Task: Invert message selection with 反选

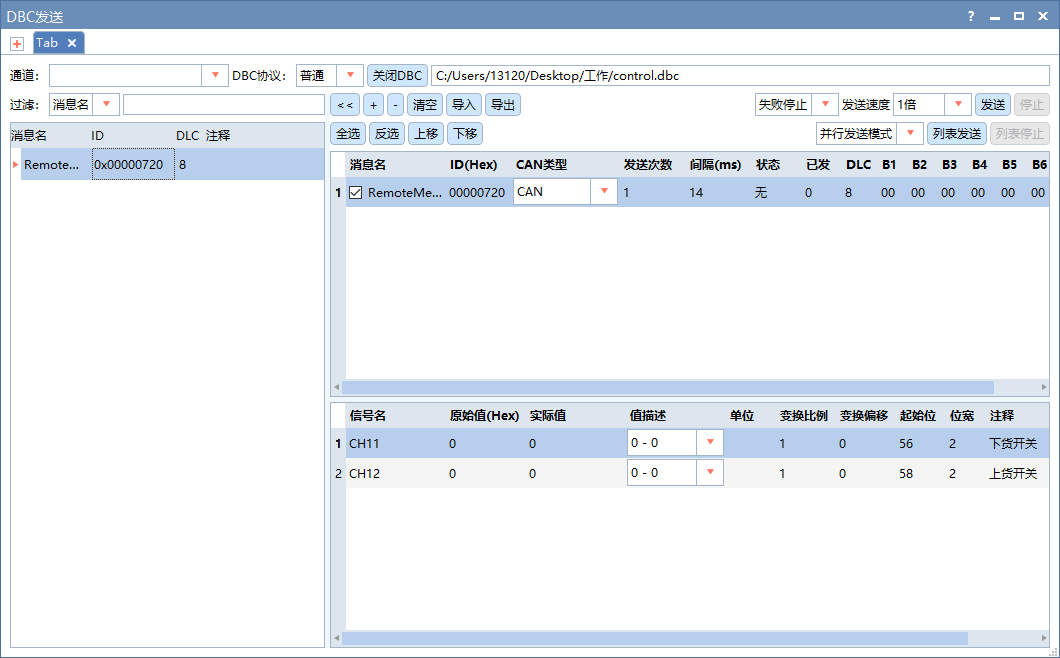Action: (387, 132)
